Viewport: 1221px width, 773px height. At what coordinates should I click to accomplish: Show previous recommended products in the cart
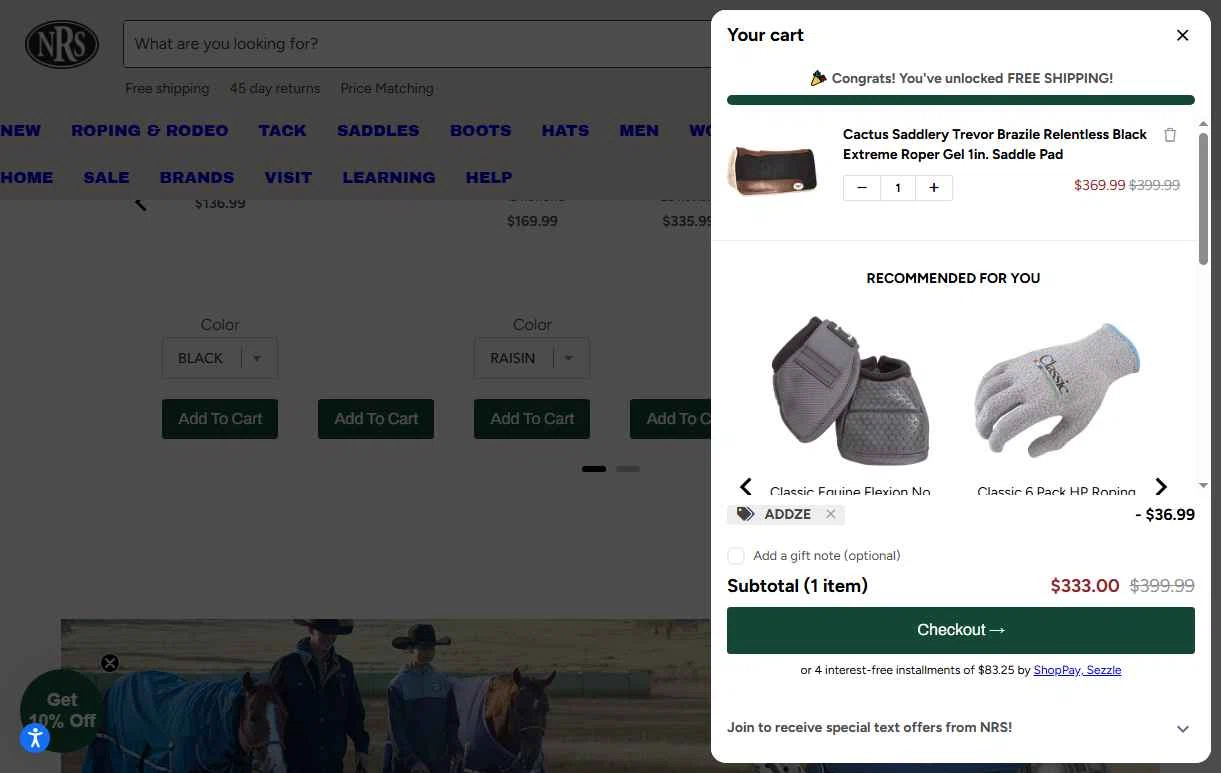tap(745, 487)
